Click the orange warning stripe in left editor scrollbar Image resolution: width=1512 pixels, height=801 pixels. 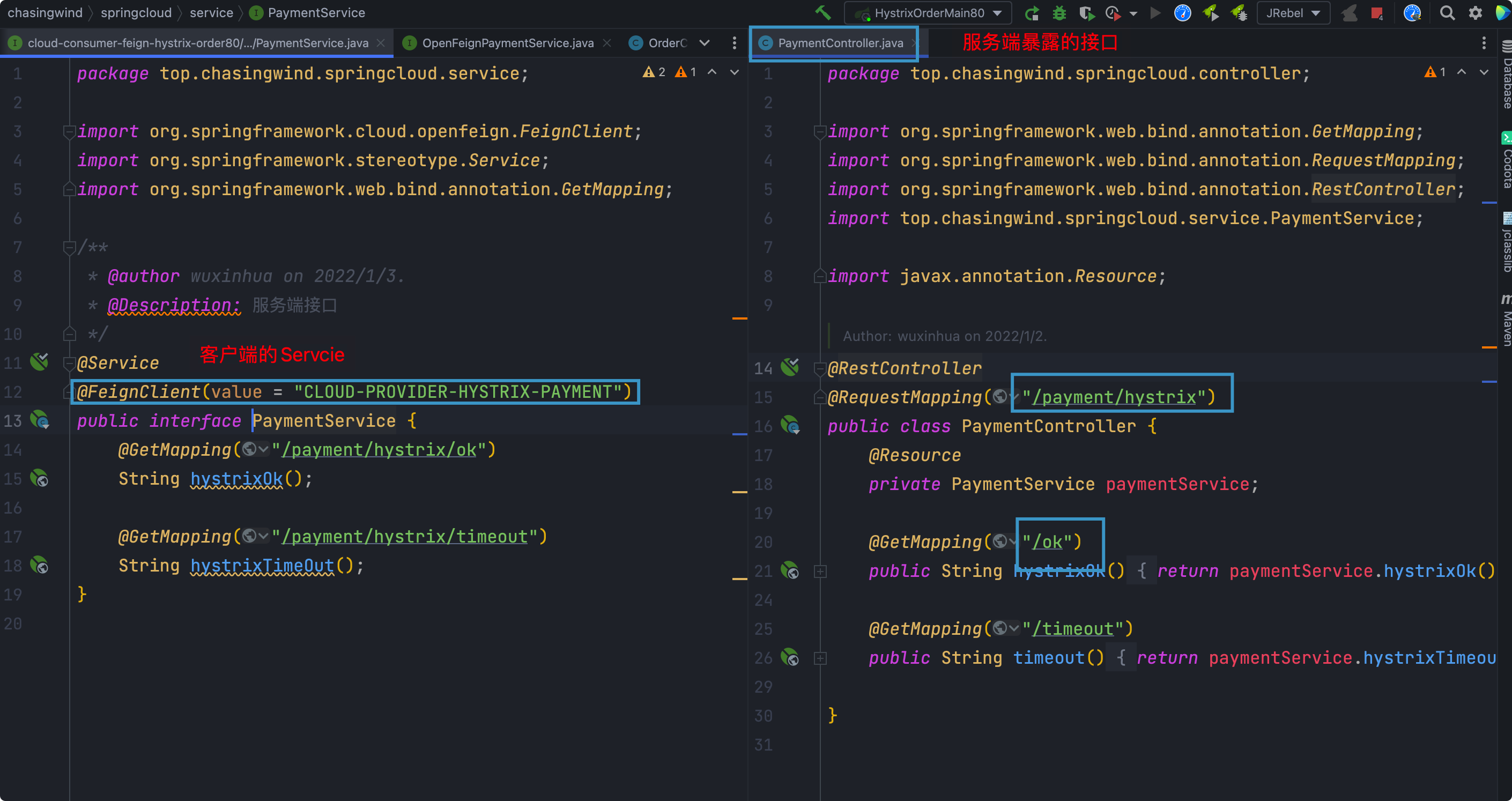coord(739,318)
